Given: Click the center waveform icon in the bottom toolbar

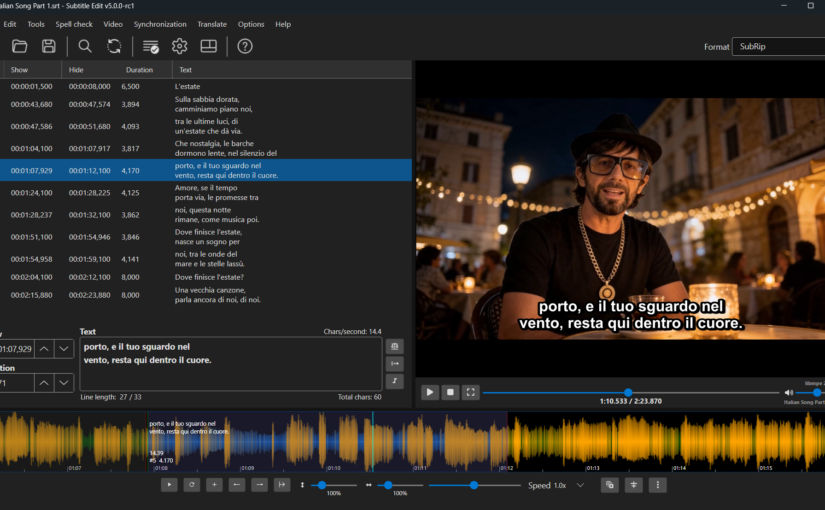Looking at the screenshot, I should [x=633, y=485].
